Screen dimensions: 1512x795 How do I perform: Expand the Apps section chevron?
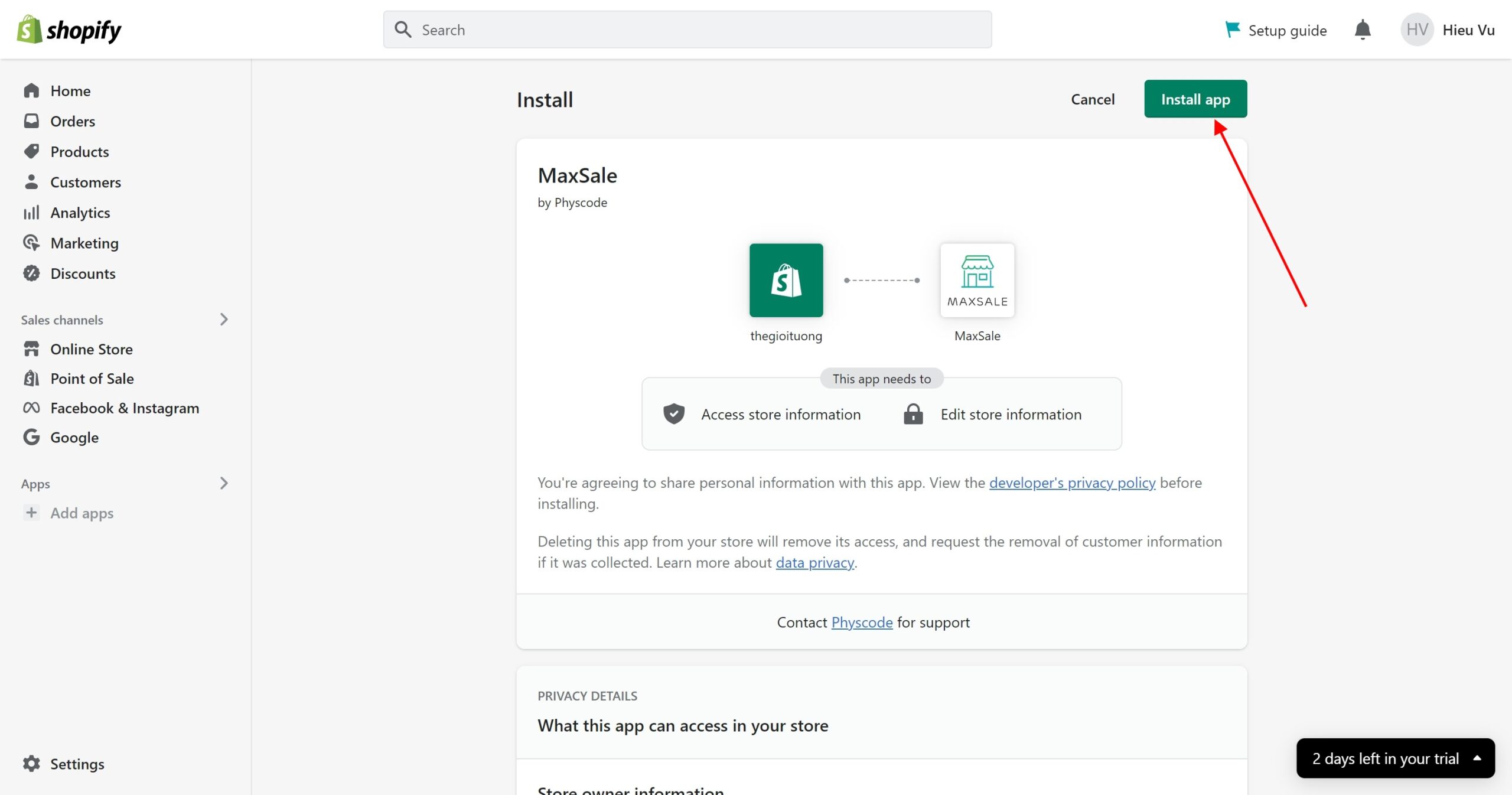224,483
